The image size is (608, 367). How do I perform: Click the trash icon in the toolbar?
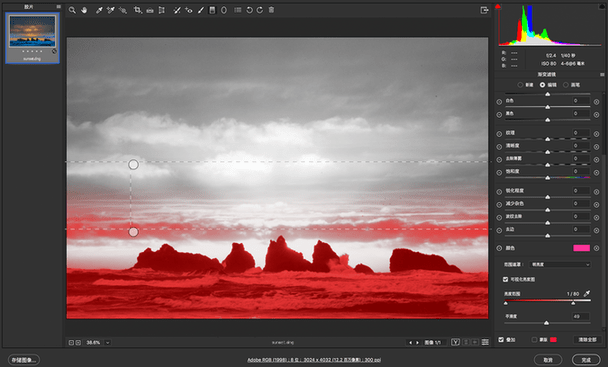[x=271, y=10]
